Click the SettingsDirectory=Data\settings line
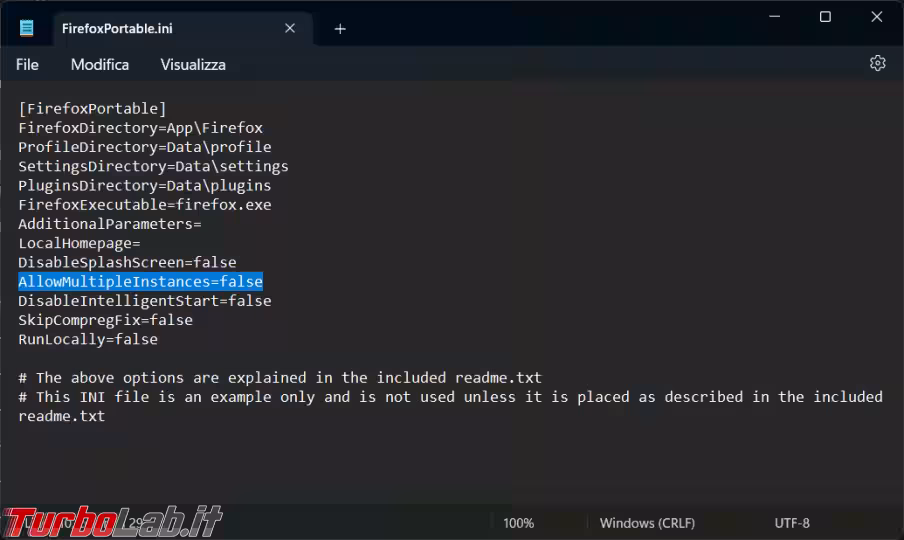Viewport: 904px width, 540px height. coord(153,166)
